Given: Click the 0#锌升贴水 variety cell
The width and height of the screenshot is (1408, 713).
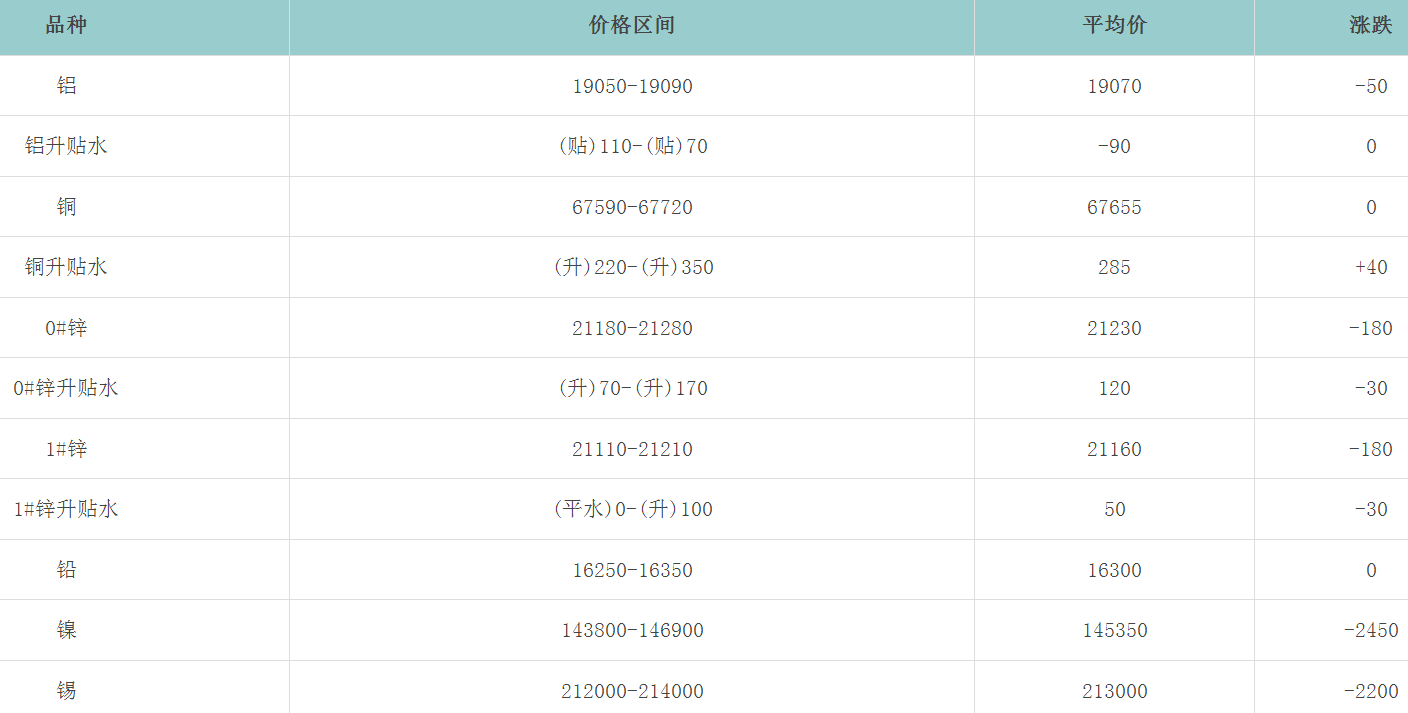Looking at the screenshot, I should [x=66, y=388].
